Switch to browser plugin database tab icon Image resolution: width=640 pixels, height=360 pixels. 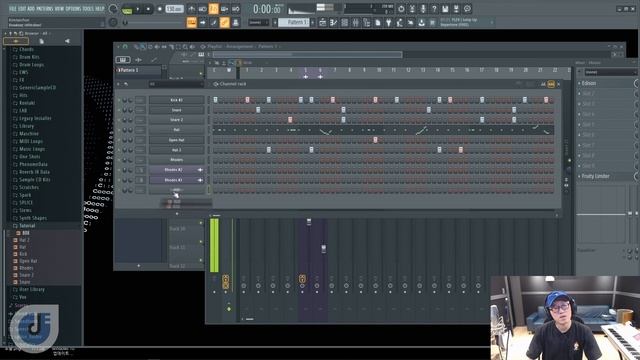click(x=67, y=41)
